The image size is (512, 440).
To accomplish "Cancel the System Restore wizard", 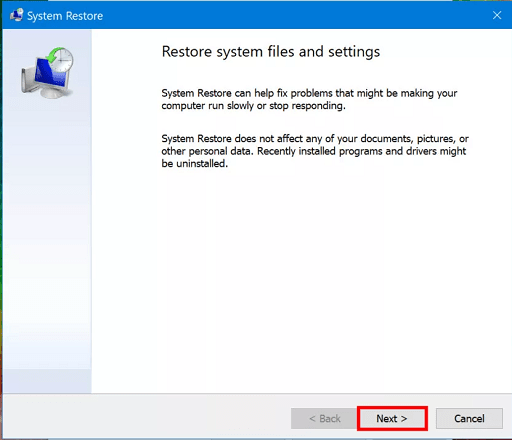I will (469, 418).
